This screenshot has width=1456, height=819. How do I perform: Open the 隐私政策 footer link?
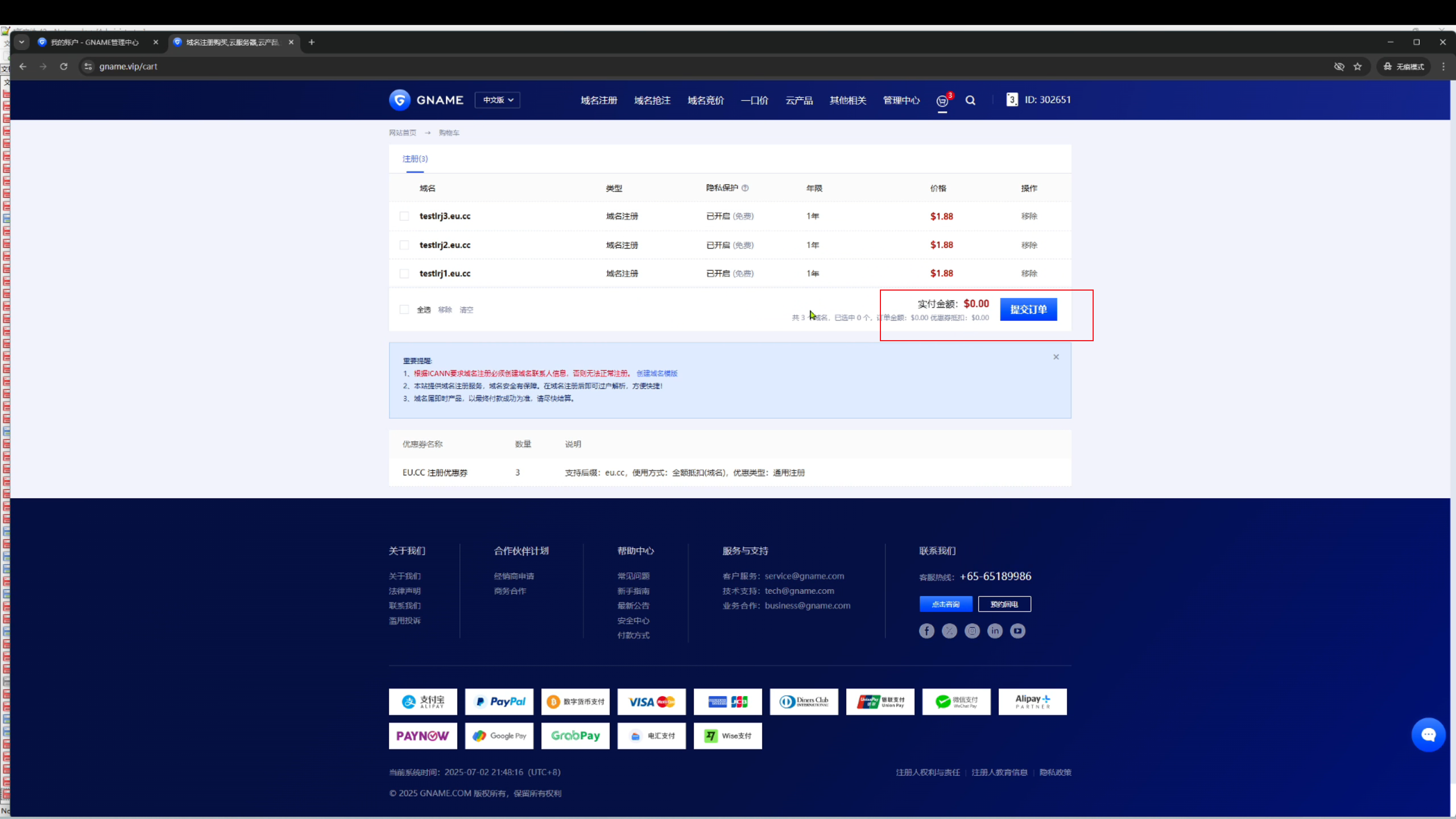click(x=1056, y=772)
